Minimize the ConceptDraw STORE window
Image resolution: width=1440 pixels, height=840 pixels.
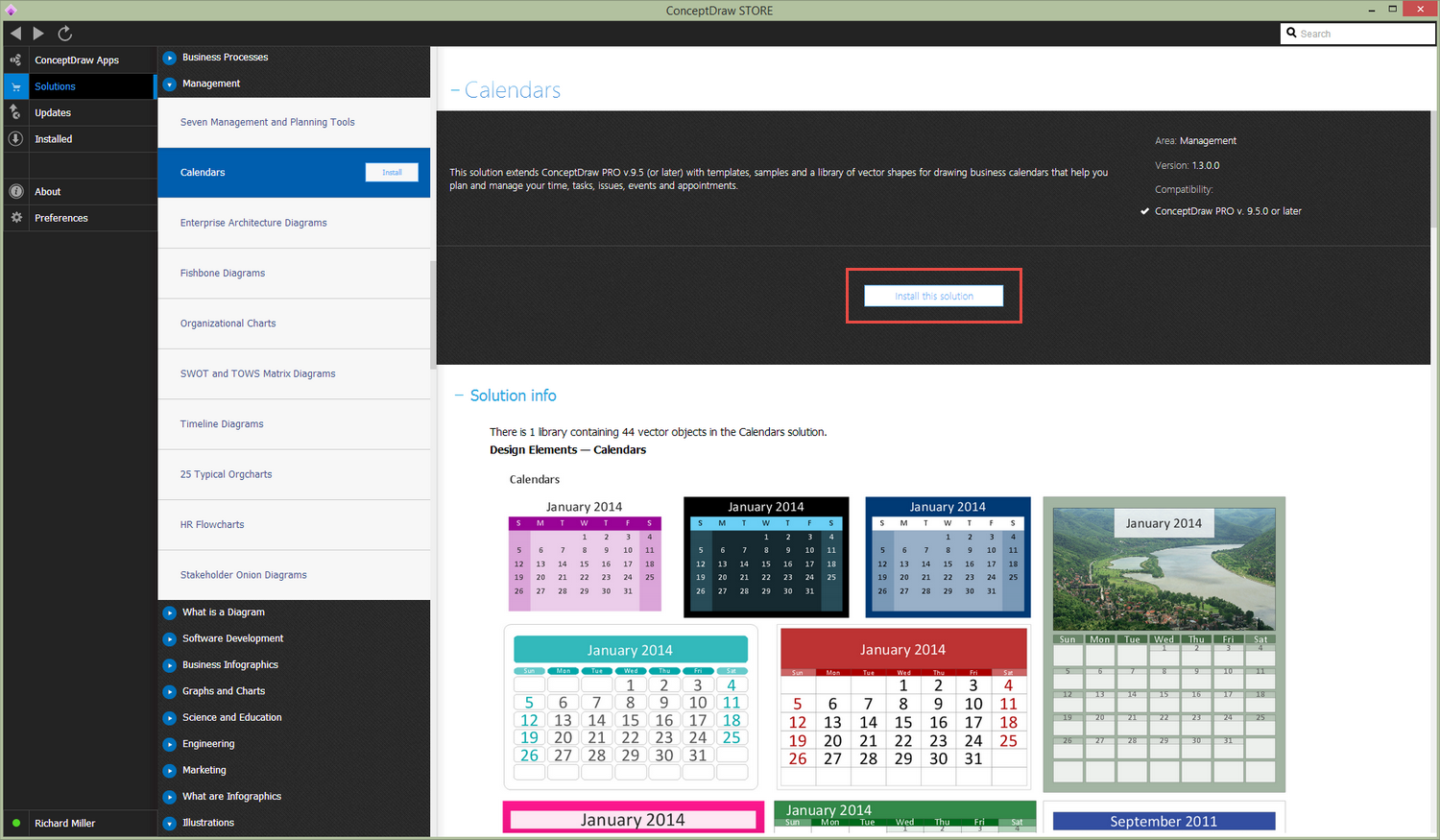tap(1370, 10)
